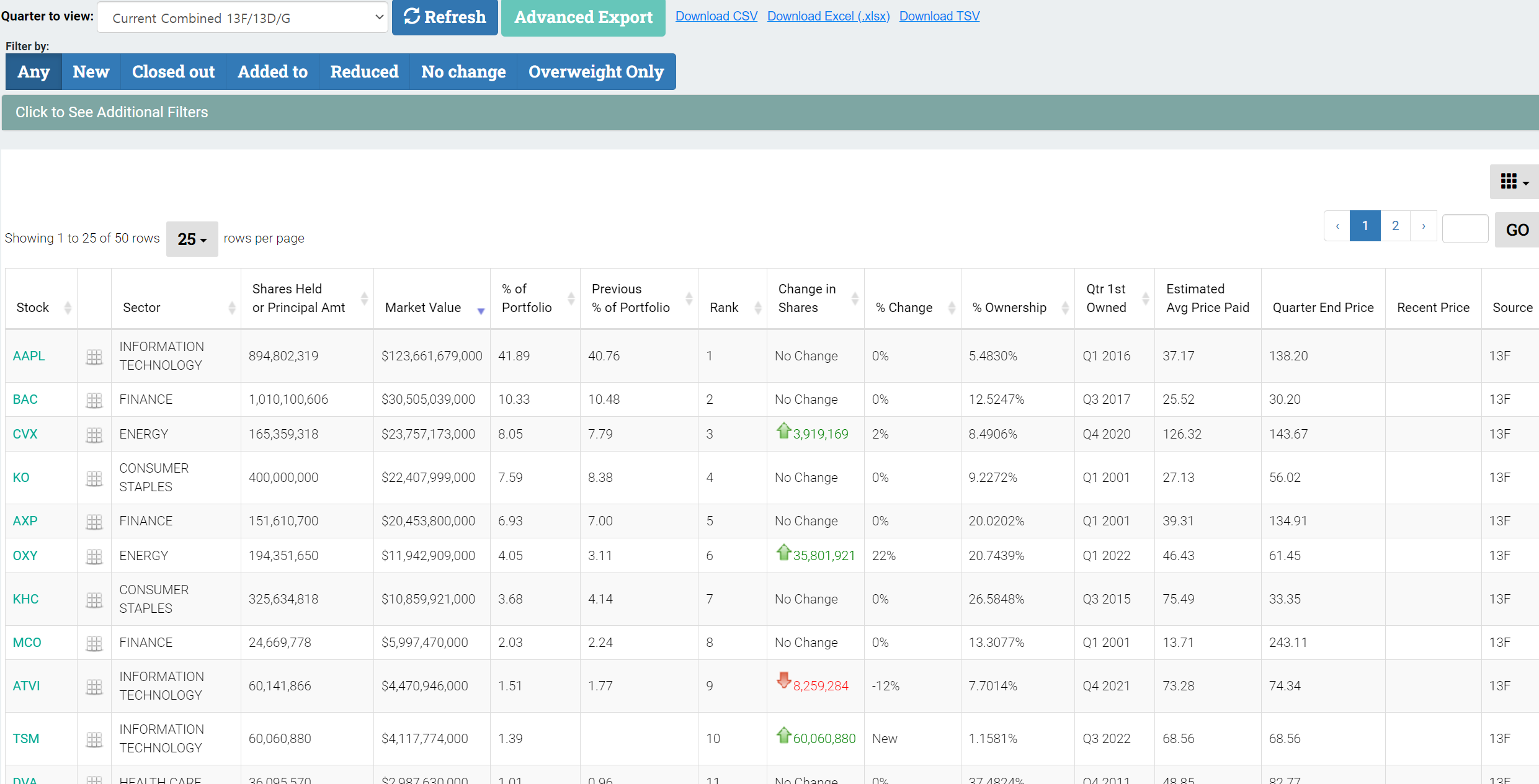The width and height of the screenshot is (1539, 784).
Task: Open the 25 rows per page dropdown
Action: pyautogui.click(x=192, y=239)
